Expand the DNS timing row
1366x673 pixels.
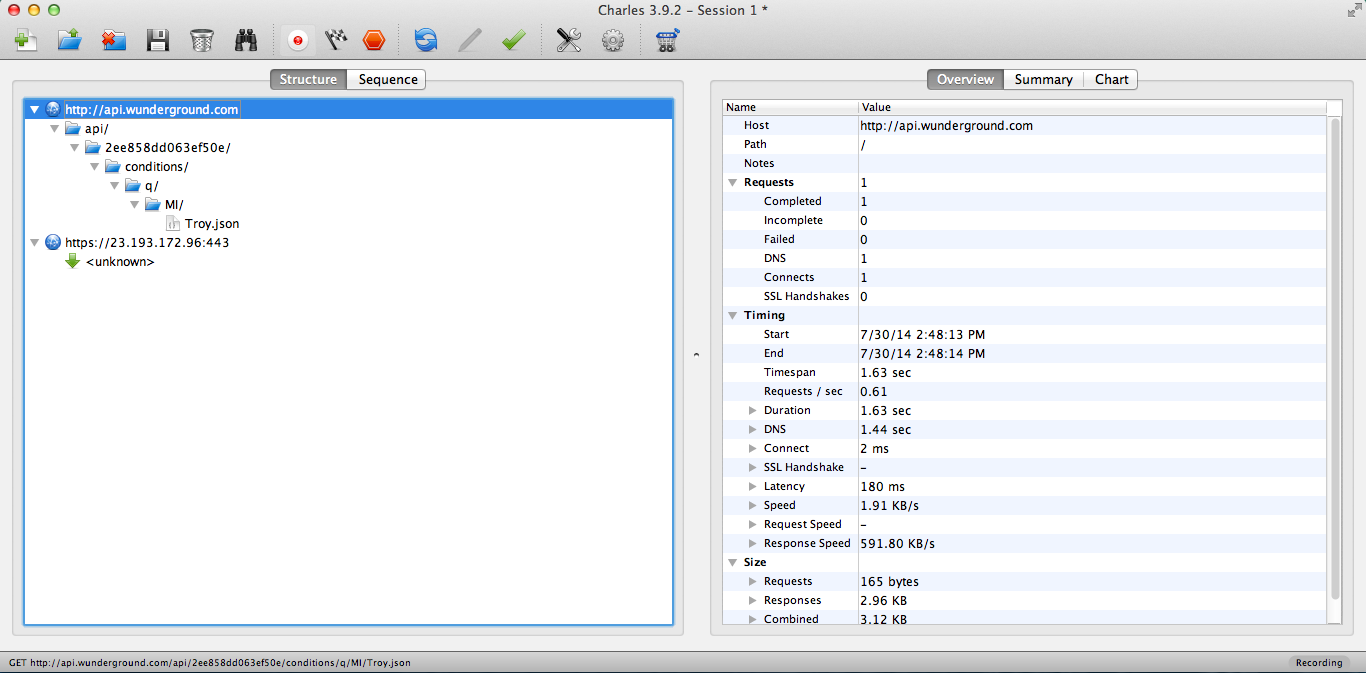click(x=753, y=430)
